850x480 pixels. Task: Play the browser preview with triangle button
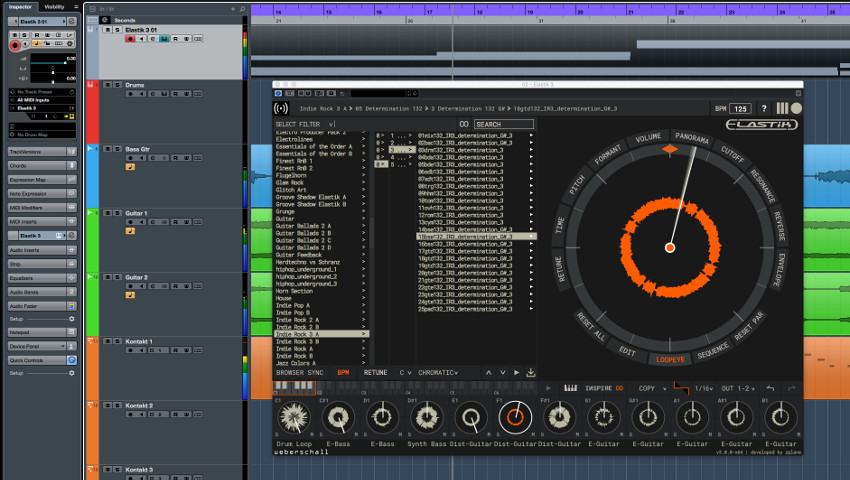click(x=517, y=373)
